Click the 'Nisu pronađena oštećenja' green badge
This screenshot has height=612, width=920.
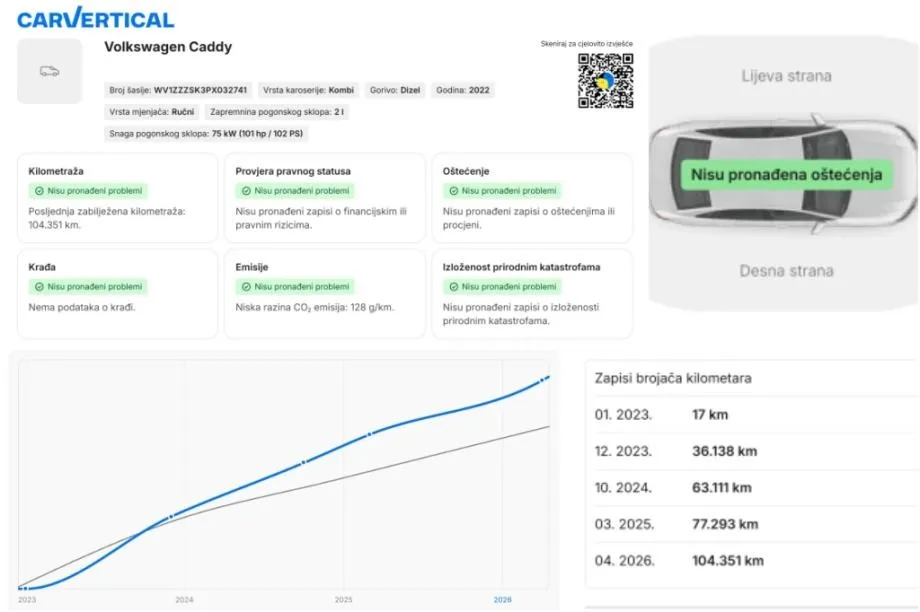[x=786, y=175]
